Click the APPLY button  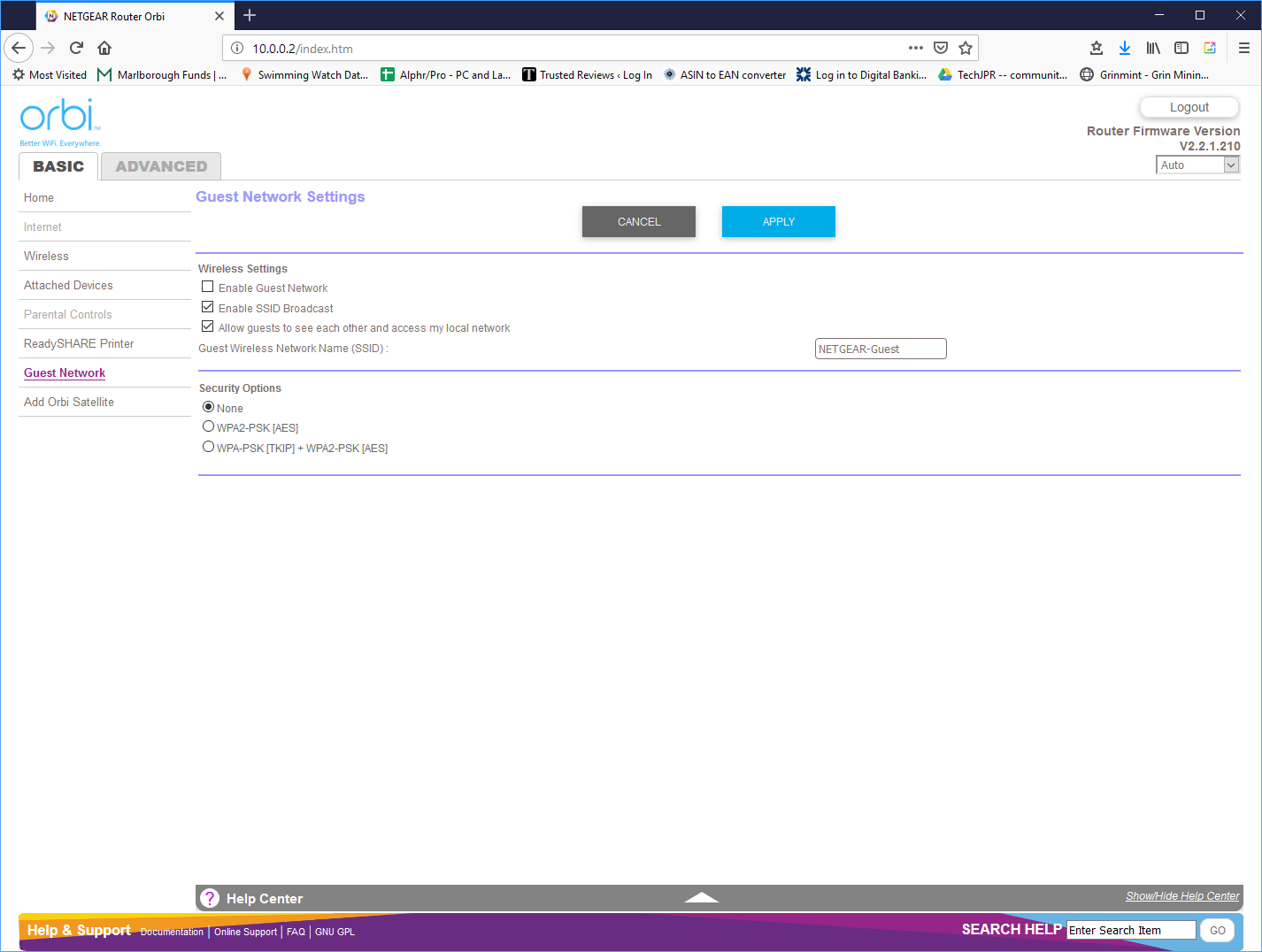(779, 221)
